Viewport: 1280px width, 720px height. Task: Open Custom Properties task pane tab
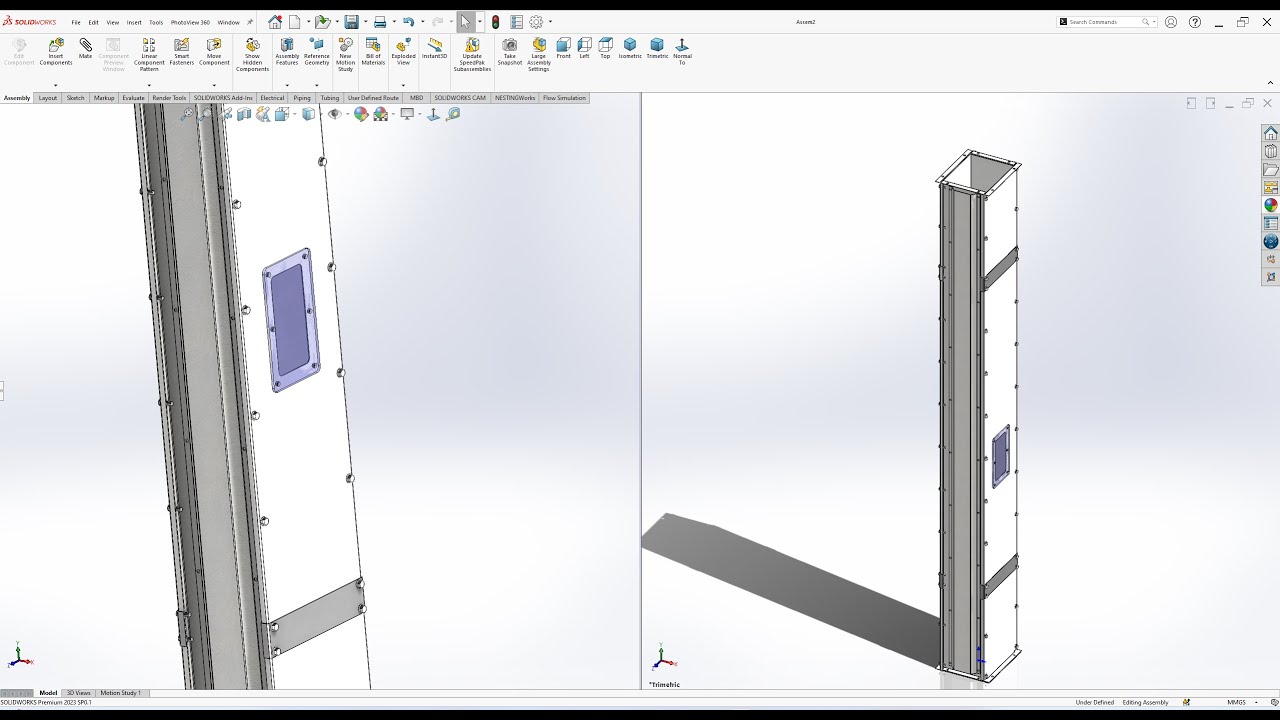pos(1271,223)
